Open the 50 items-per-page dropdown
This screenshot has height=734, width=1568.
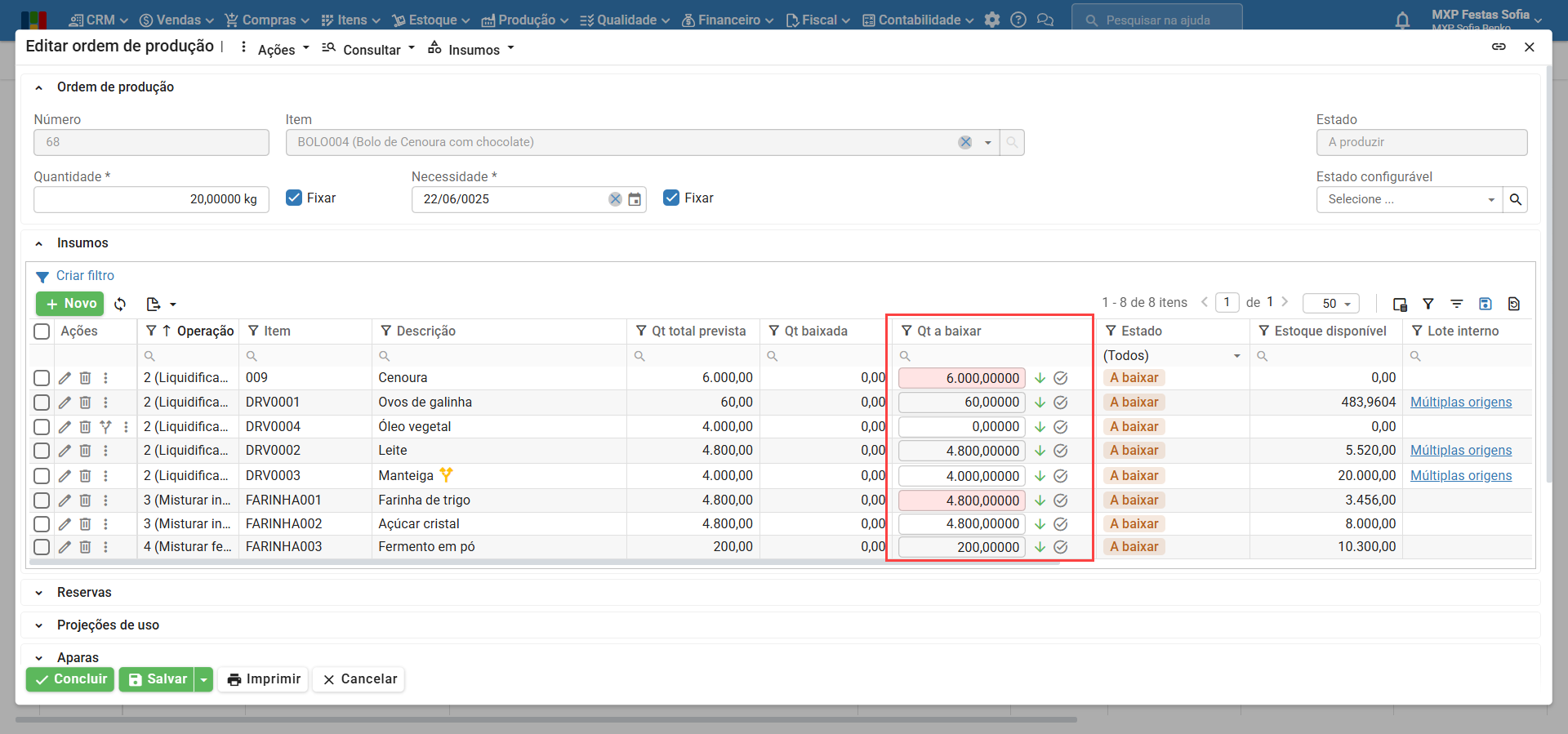(1330, 304)
